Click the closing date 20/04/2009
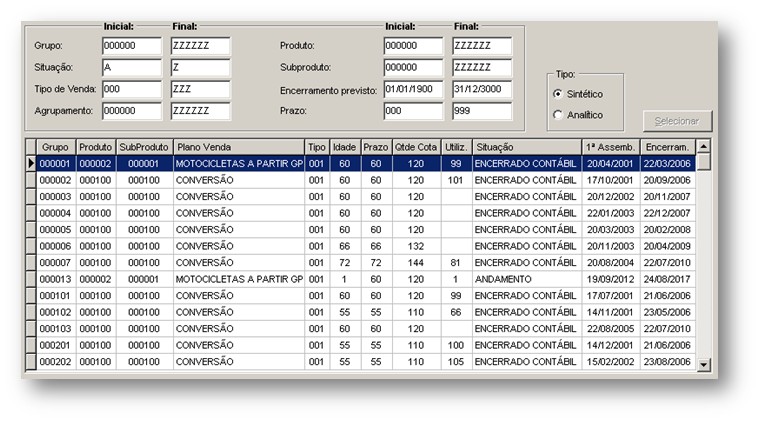The width and height of the screenshot is (760, 421). click(x=667, y=246)
